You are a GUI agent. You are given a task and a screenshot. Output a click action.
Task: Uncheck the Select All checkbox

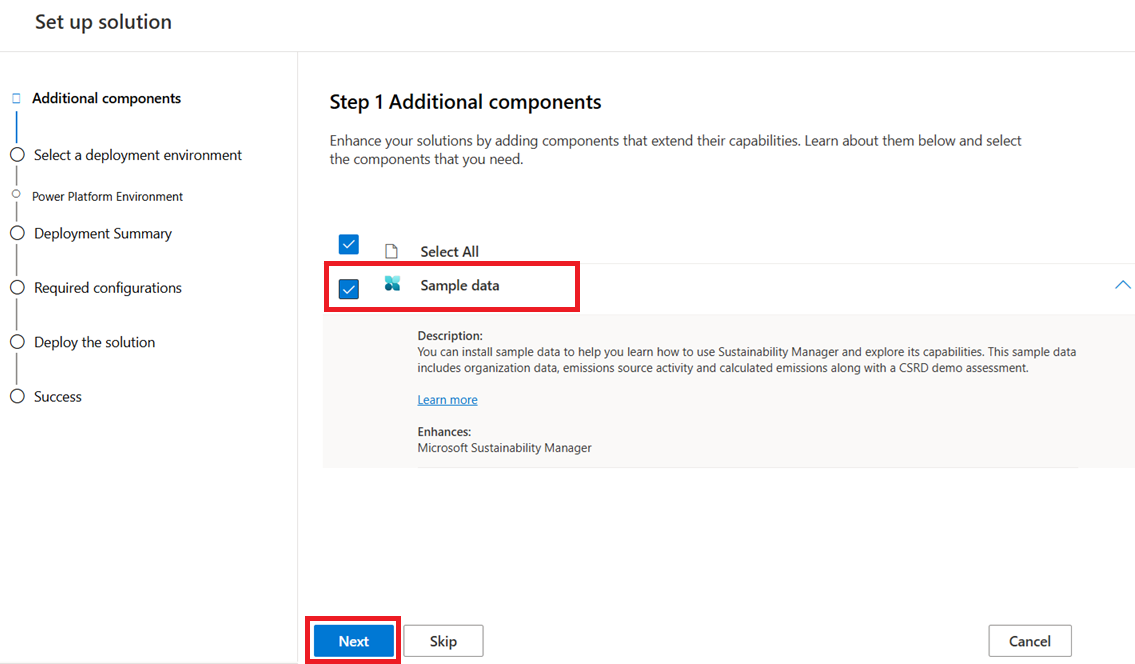pos(348,244)
